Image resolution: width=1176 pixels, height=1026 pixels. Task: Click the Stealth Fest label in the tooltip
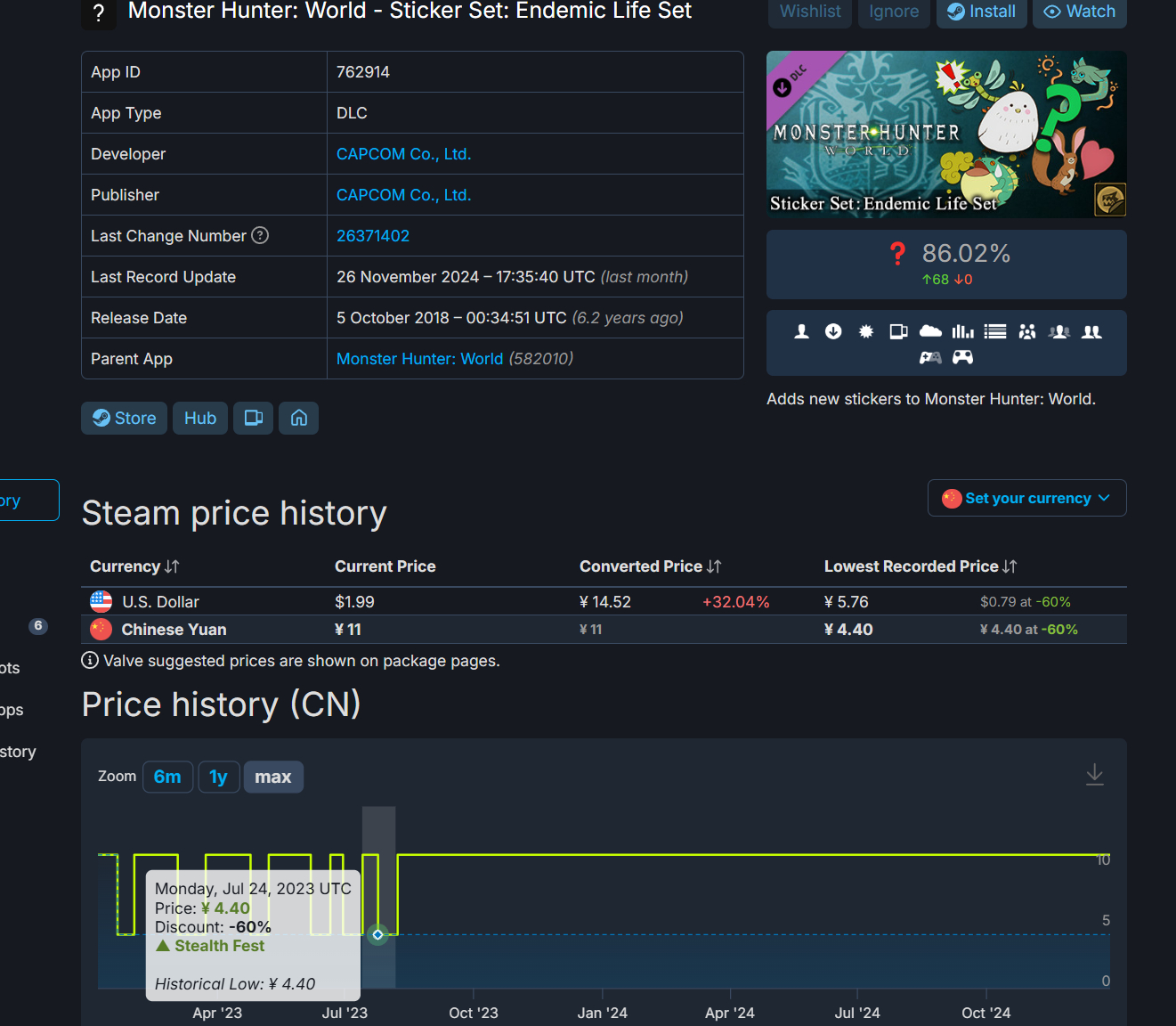[219, 946]
